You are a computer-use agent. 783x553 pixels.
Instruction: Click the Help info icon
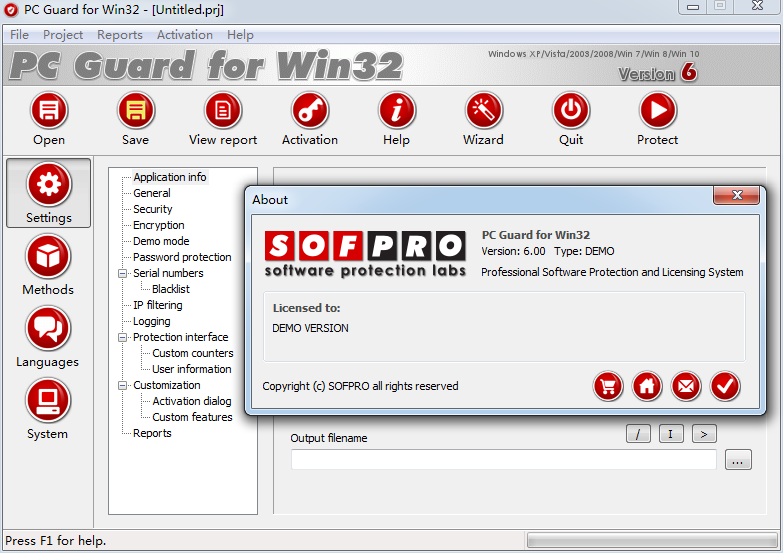396,110
